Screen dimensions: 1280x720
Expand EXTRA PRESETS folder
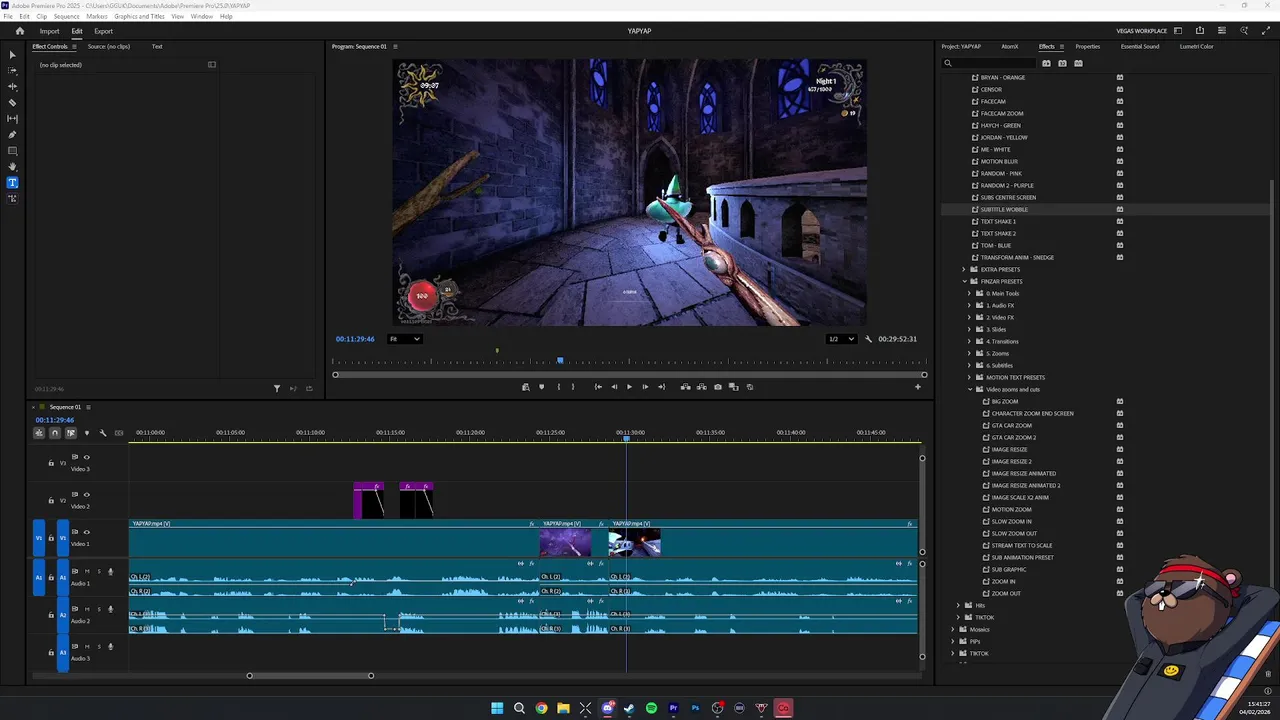tap(964, 269)
